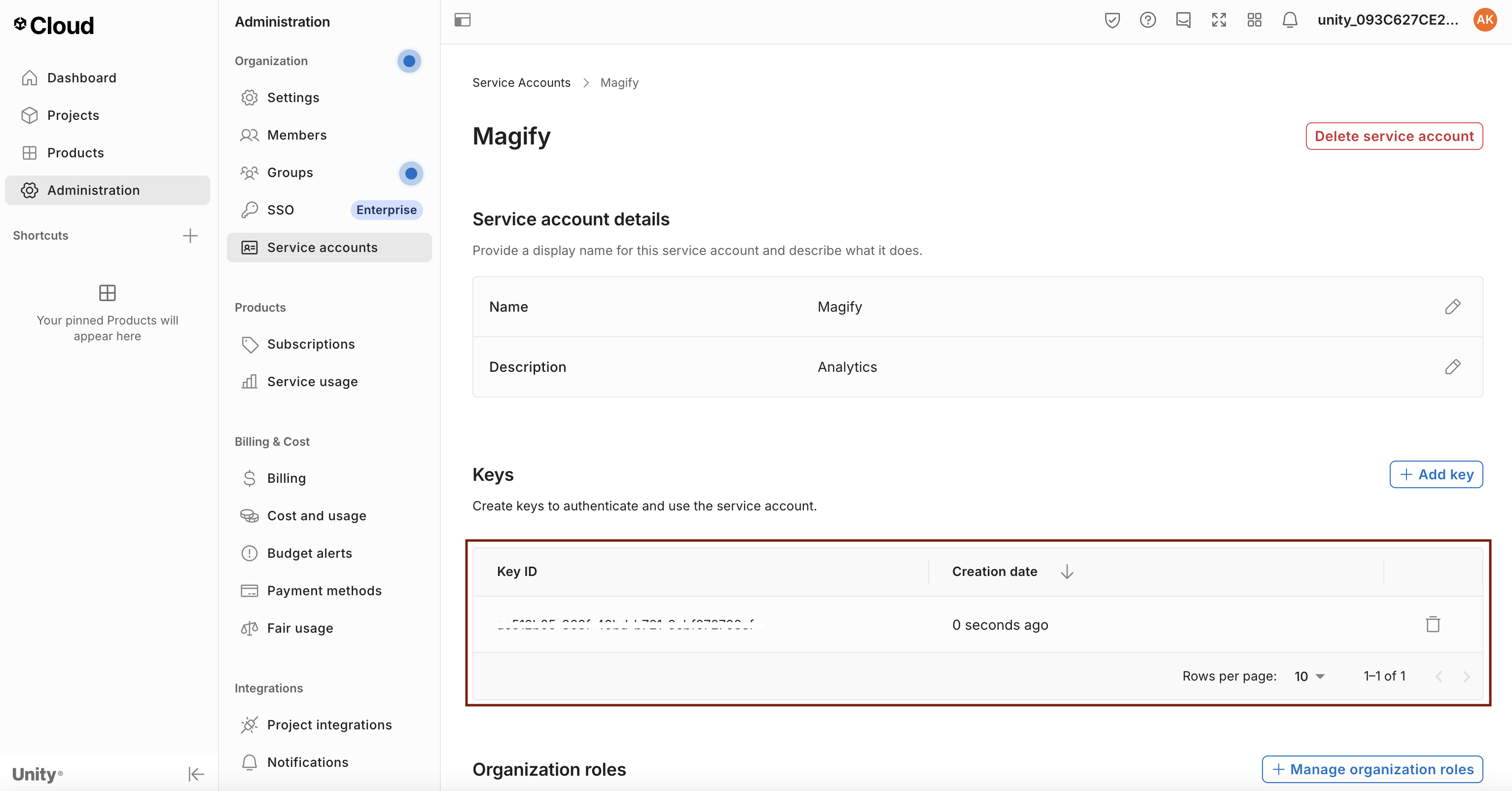Open Project integrations
1512x791 pixels.
(329, 725)
